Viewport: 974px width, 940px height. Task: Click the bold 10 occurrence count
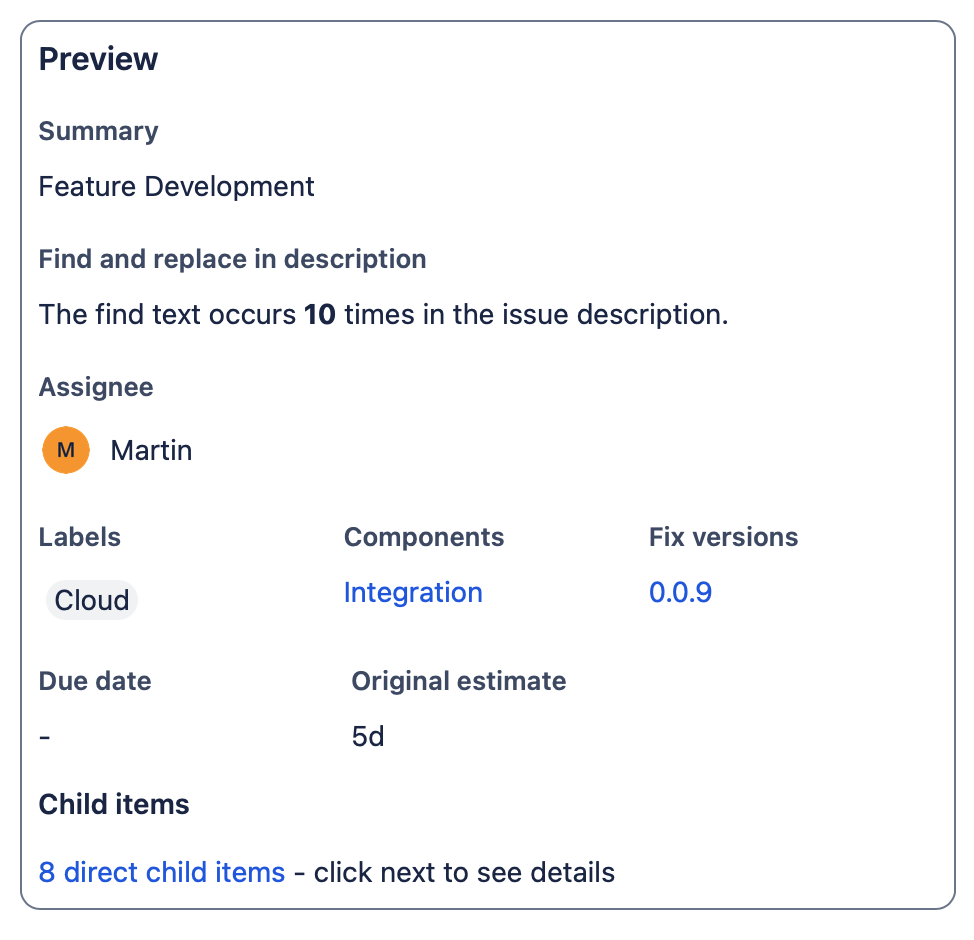point(320,315)
